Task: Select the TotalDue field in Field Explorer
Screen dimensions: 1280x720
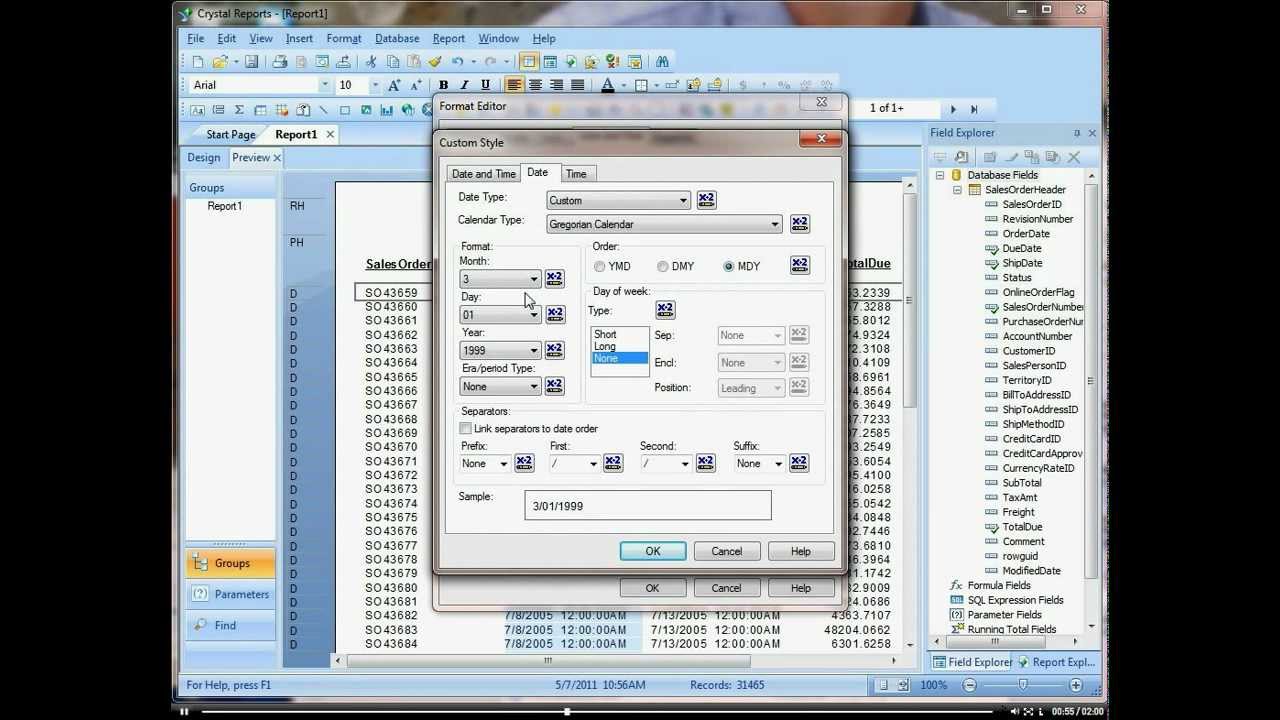Action: pos(1022,527)
